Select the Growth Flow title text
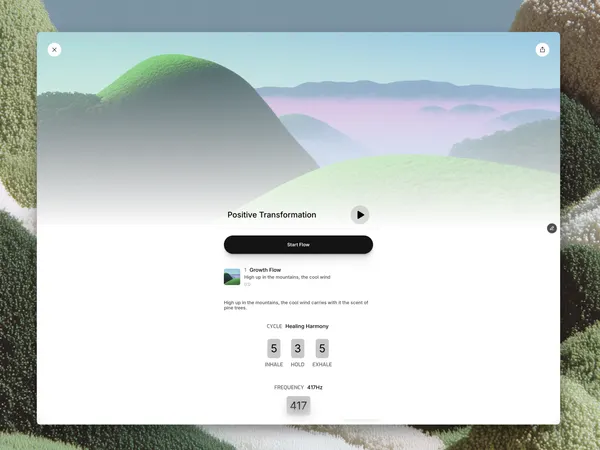 click(x=265, y=270)
